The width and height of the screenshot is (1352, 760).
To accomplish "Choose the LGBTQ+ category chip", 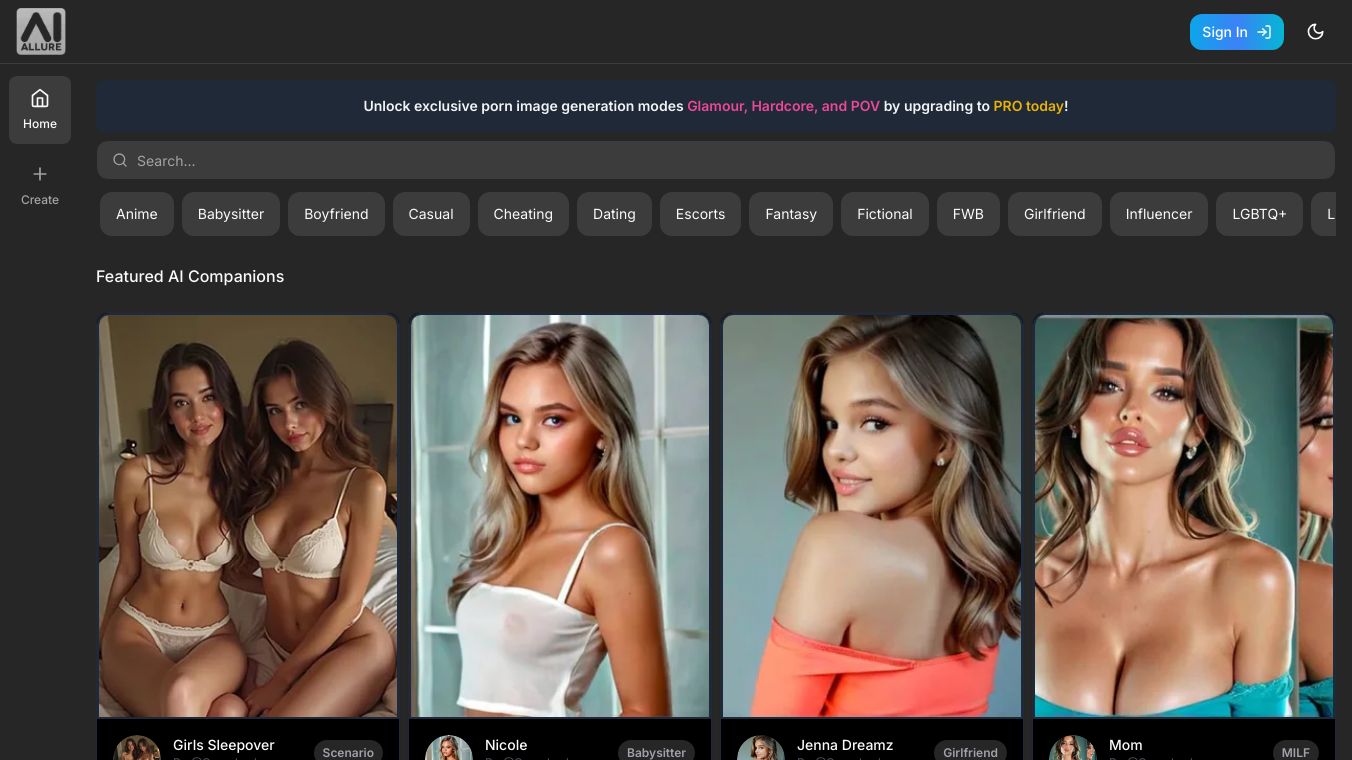I will click(1259, 214).
